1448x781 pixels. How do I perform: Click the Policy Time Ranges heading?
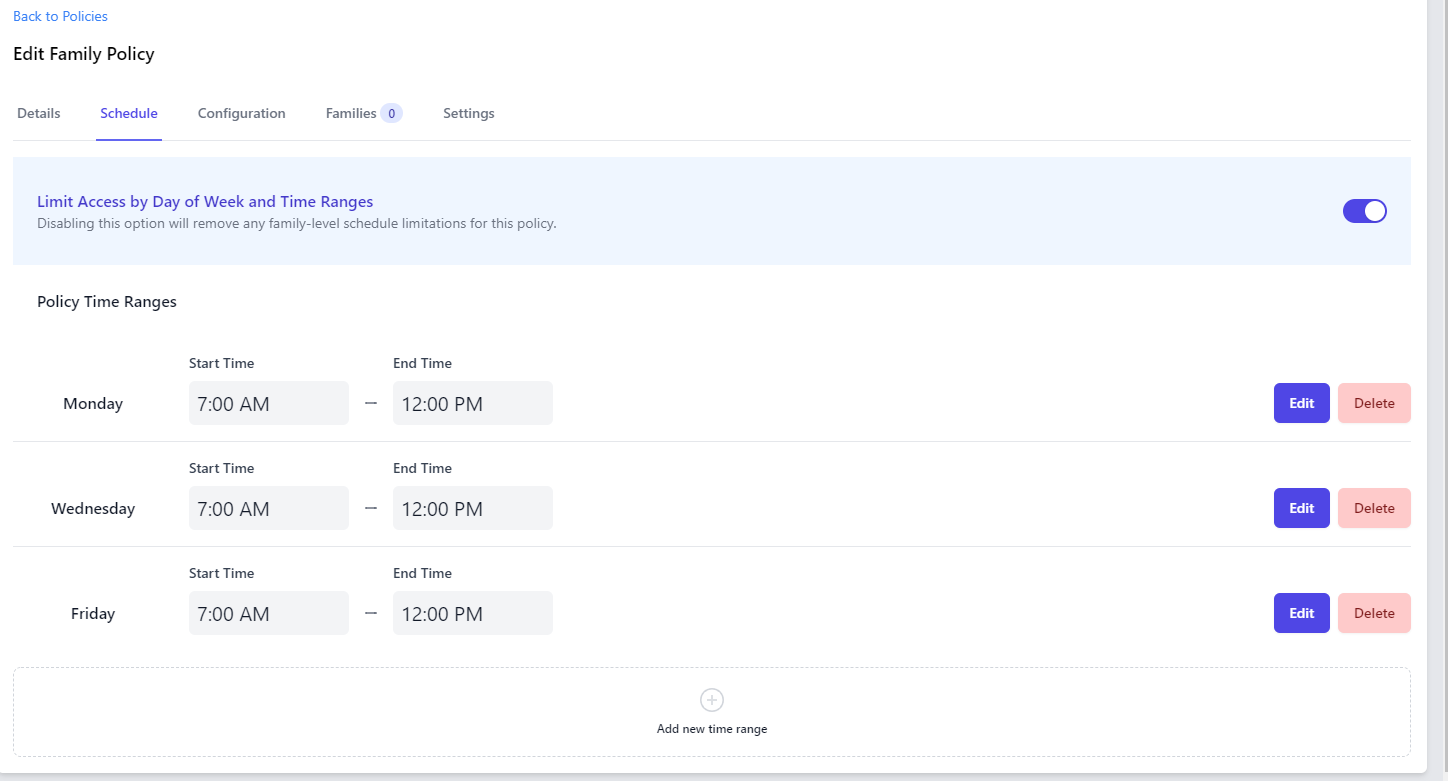point(107,301)
